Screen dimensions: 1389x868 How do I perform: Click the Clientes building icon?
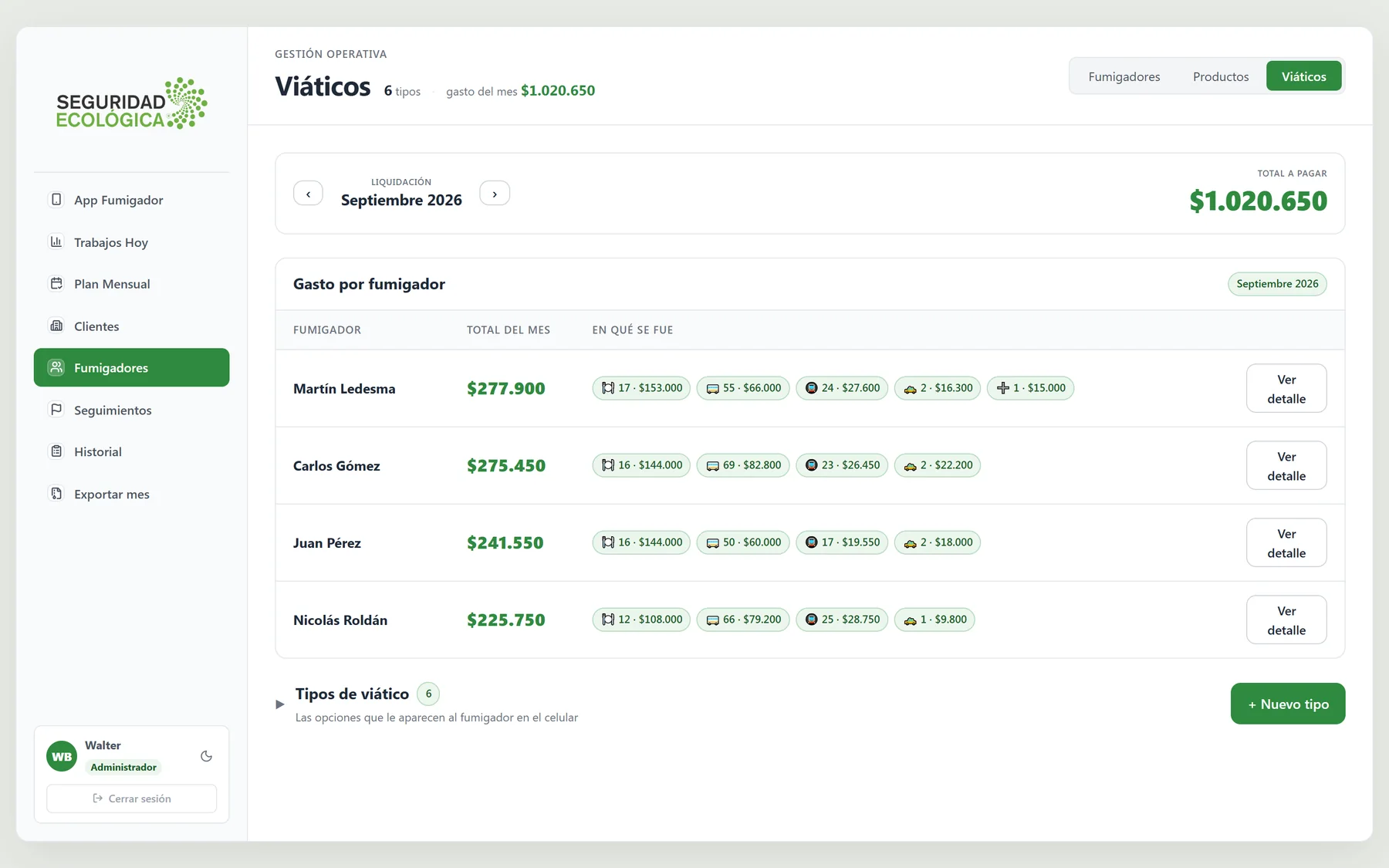(x=56, y=326)
